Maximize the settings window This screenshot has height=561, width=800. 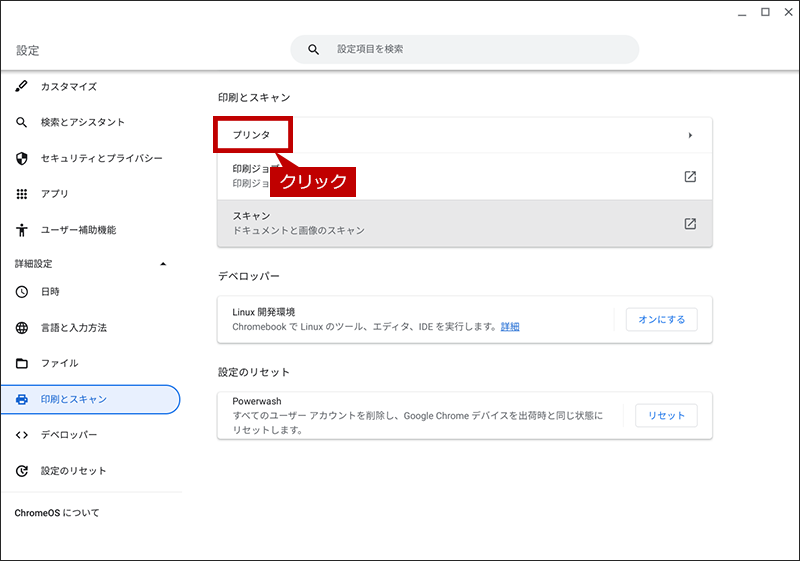(x=765, y=12)
